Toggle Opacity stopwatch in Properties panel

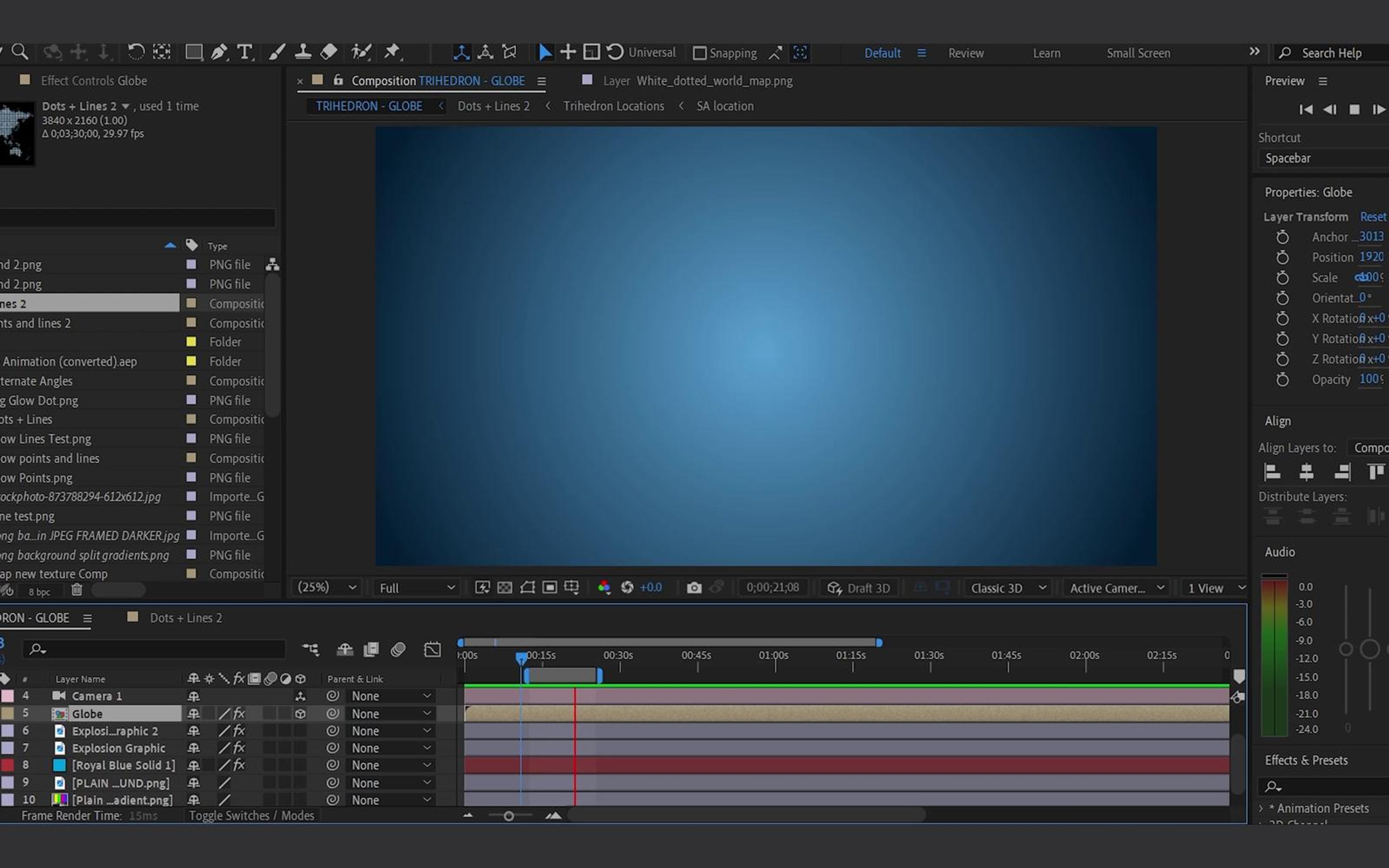1282,379
